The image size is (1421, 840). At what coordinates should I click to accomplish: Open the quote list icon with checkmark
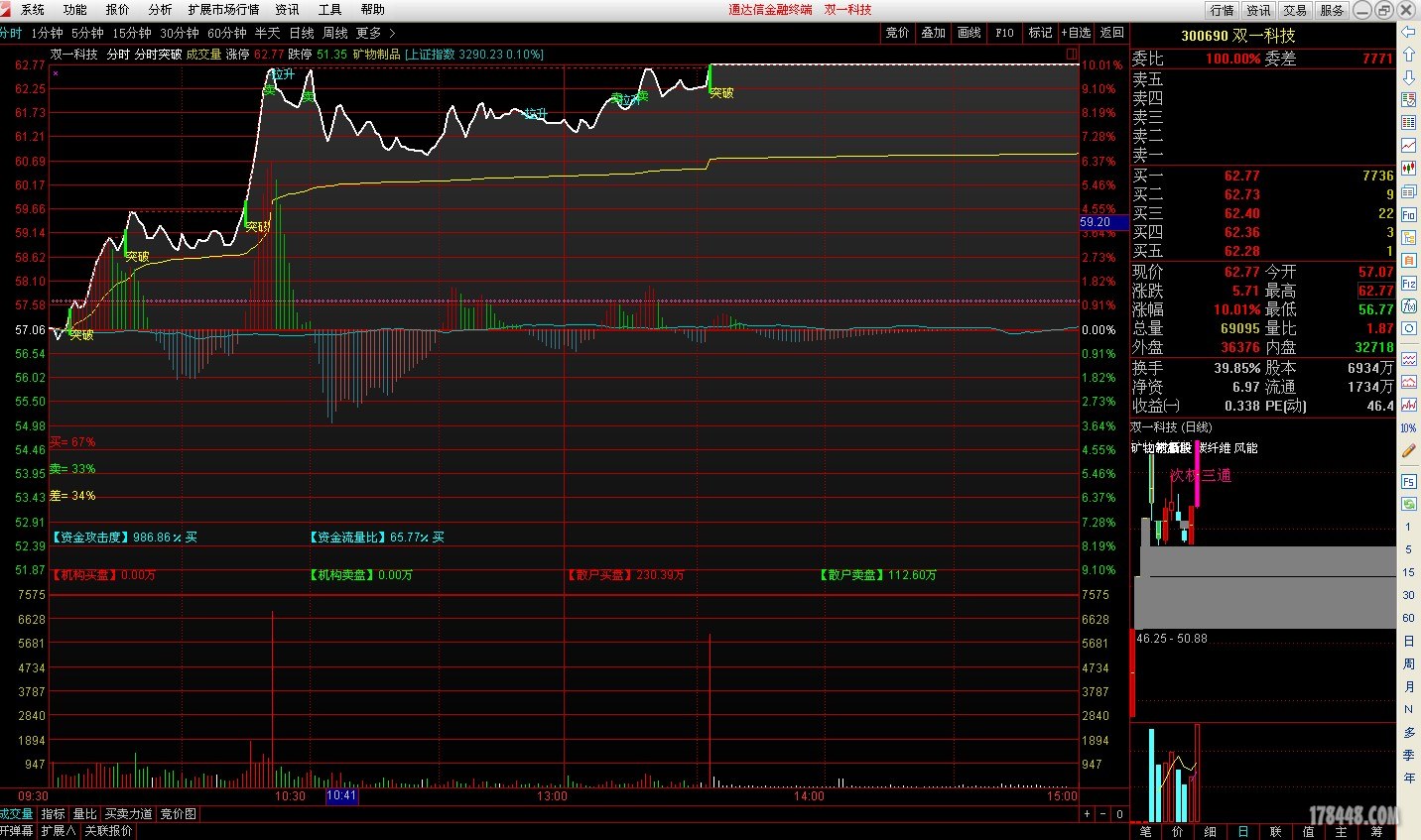1408,100
